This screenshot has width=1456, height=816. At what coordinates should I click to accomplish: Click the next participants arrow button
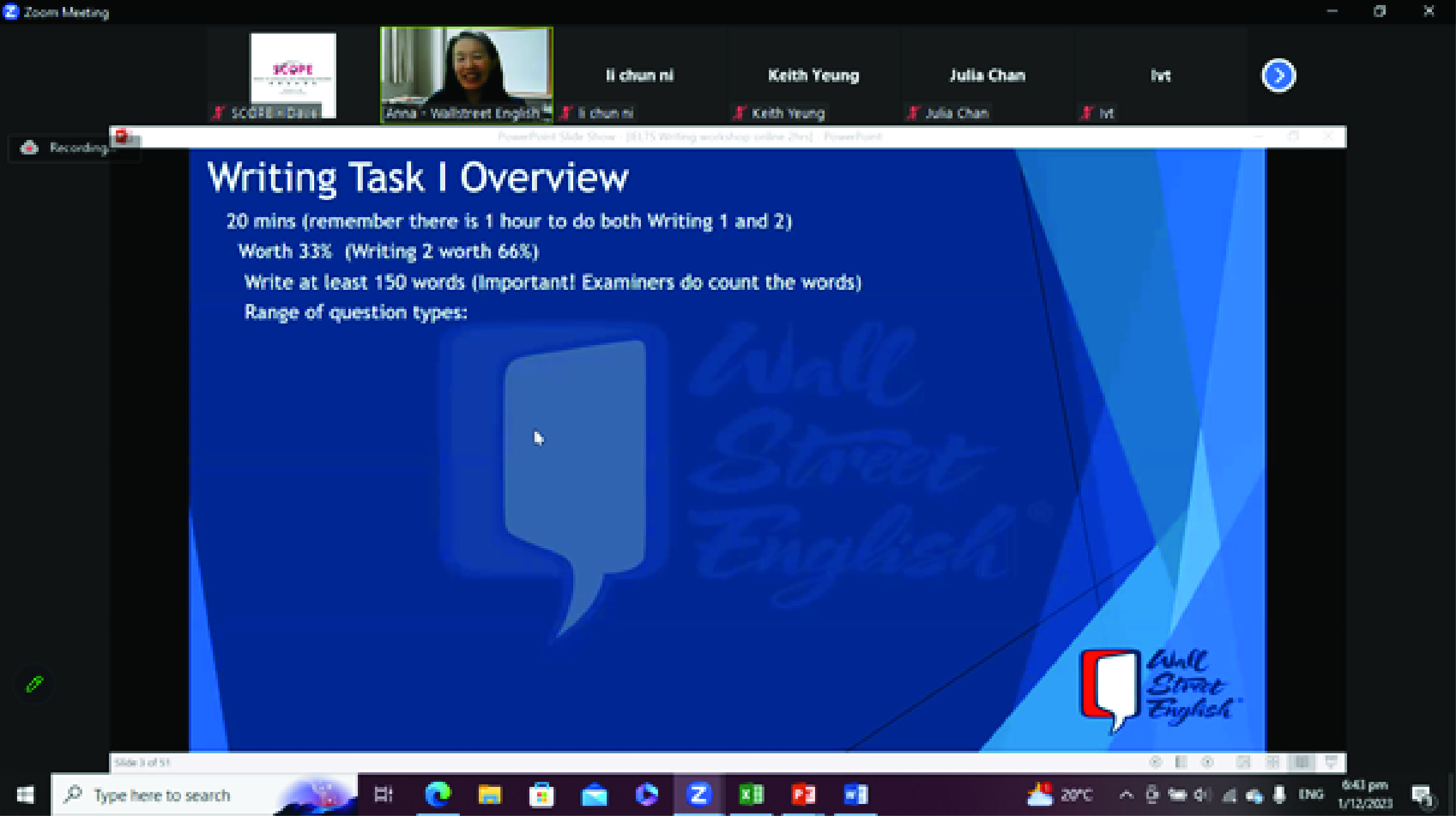(1278, 76)
